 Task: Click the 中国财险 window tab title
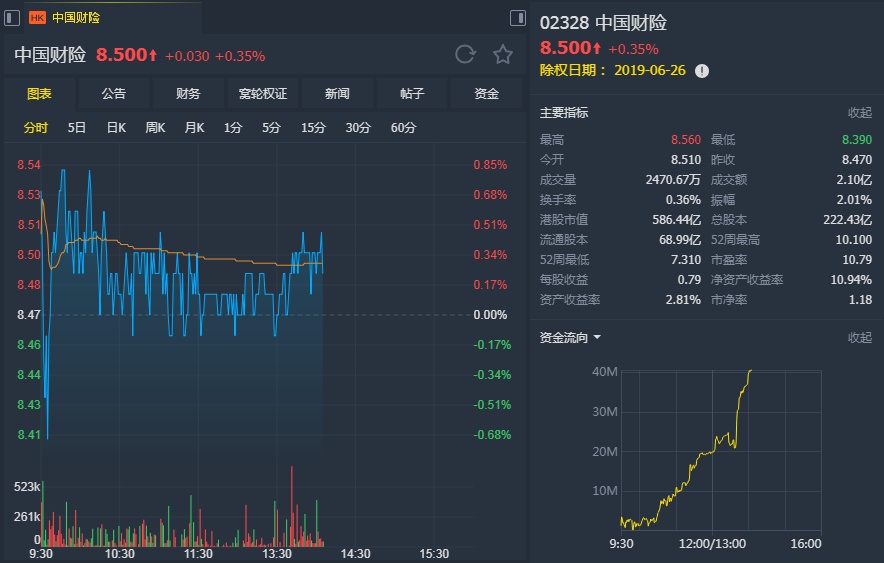tap(76, 18)
